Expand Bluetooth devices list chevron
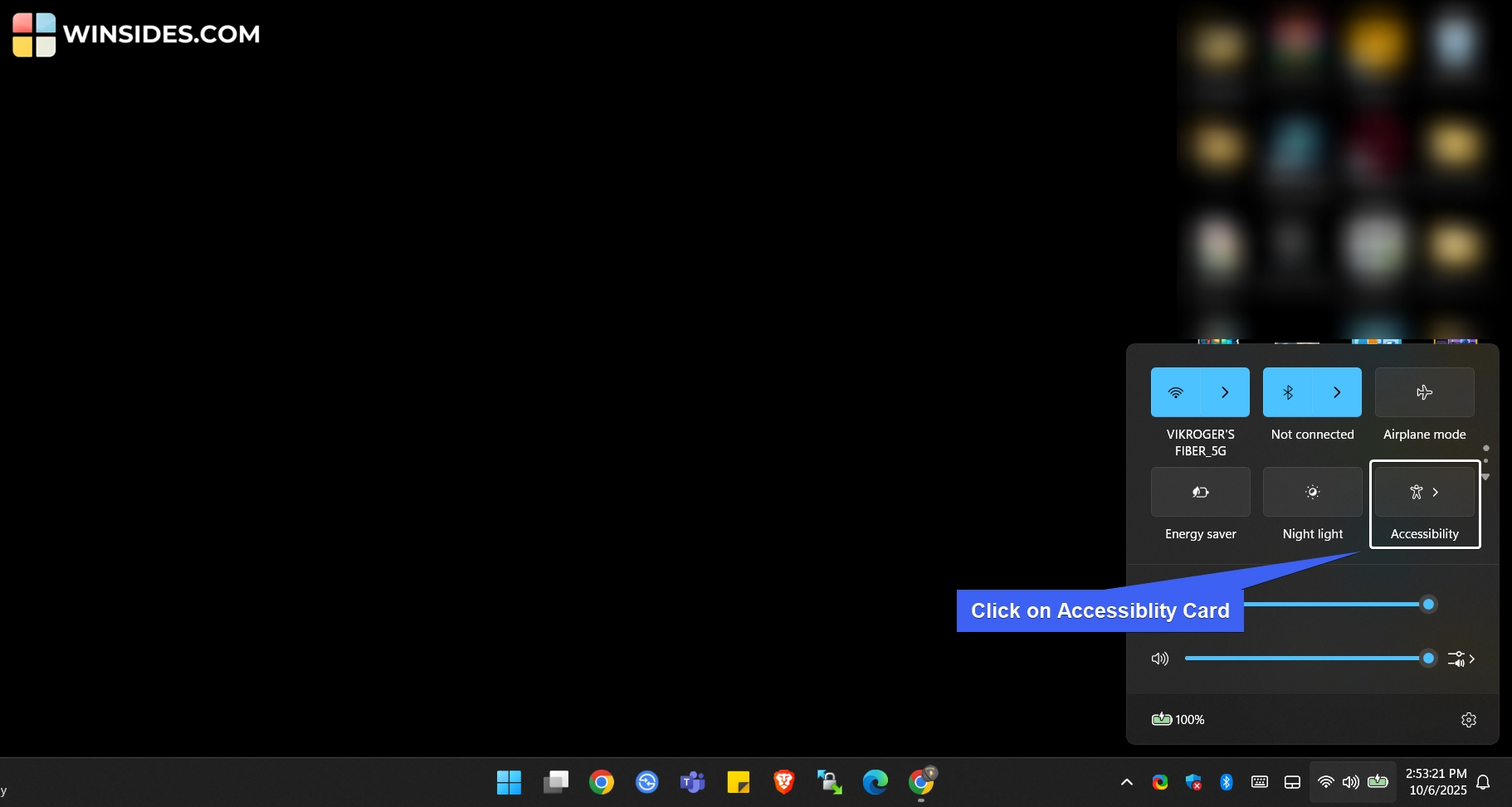Image resolution: width=1512 pixels, height=807 pixels. (1337, 392)
